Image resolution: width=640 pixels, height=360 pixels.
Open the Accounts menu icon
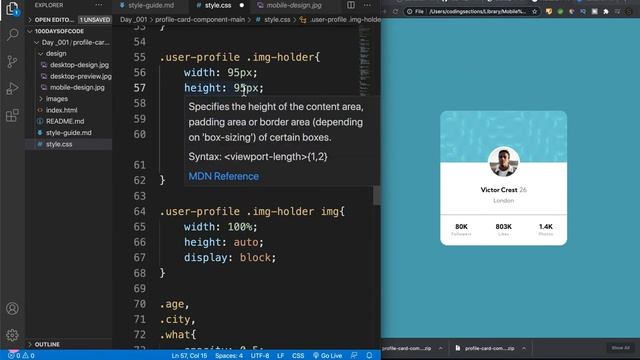coord(12,309)
